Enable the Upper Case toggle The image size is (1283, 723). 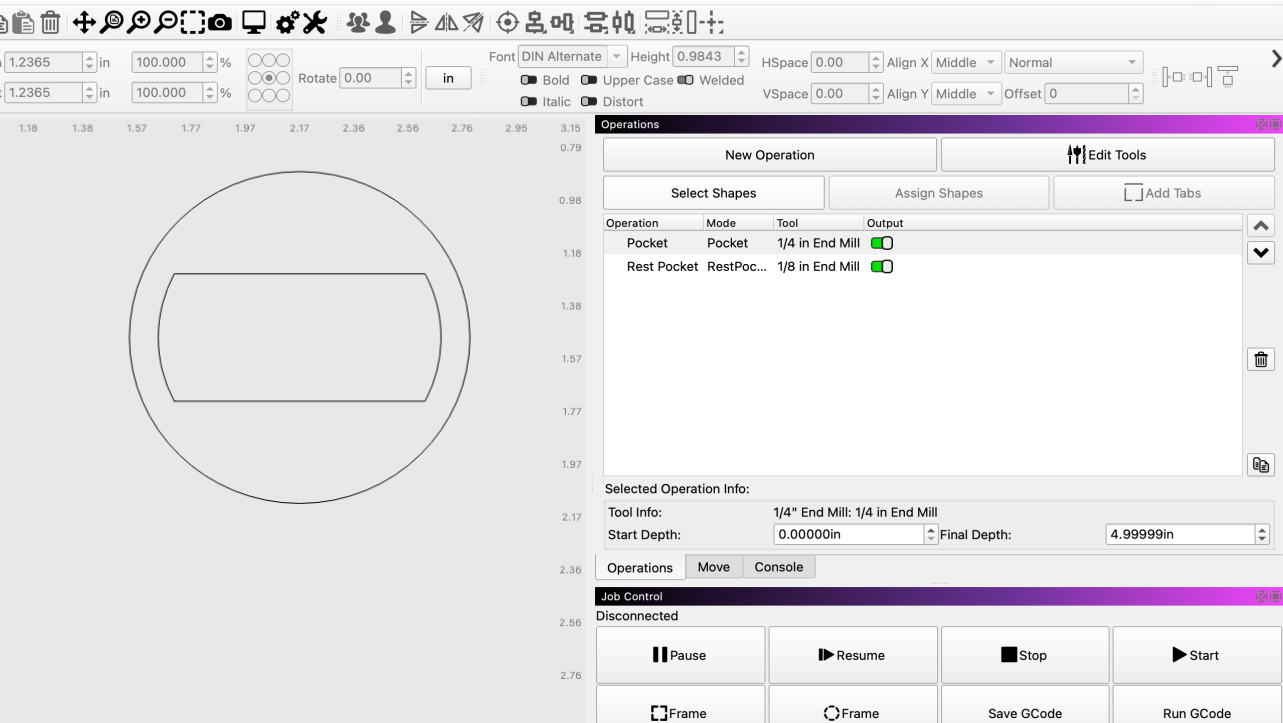[x=589, y=80]
